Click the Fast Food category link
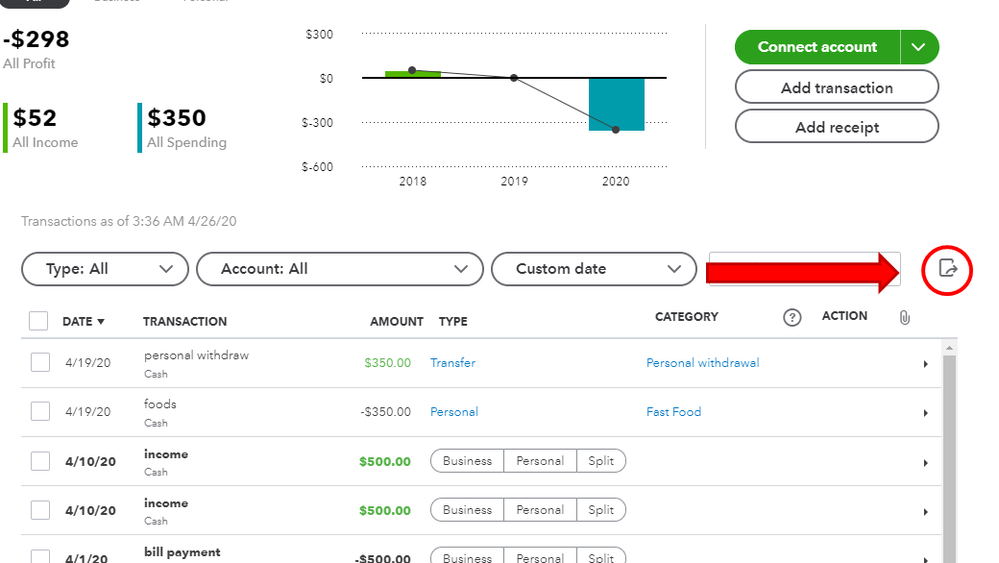999x563 pixels. point(673,411)
